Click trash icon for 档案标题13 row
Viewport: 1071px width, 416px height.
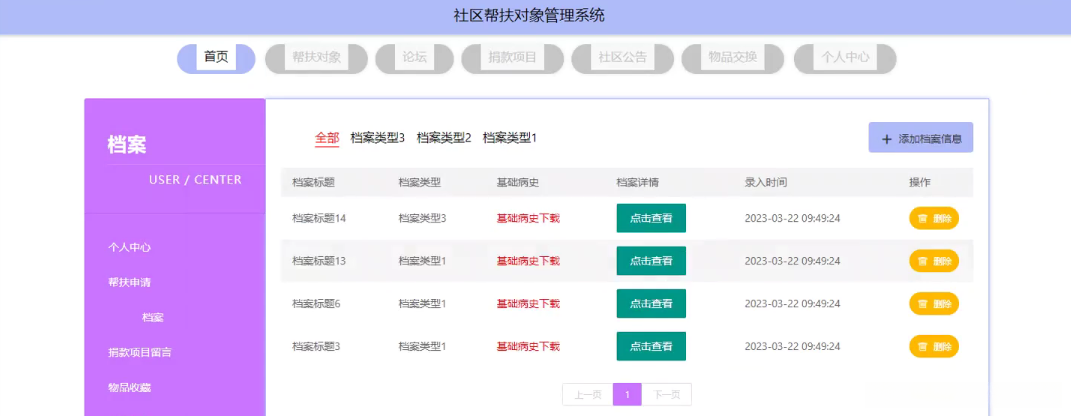tap(922, 261)
